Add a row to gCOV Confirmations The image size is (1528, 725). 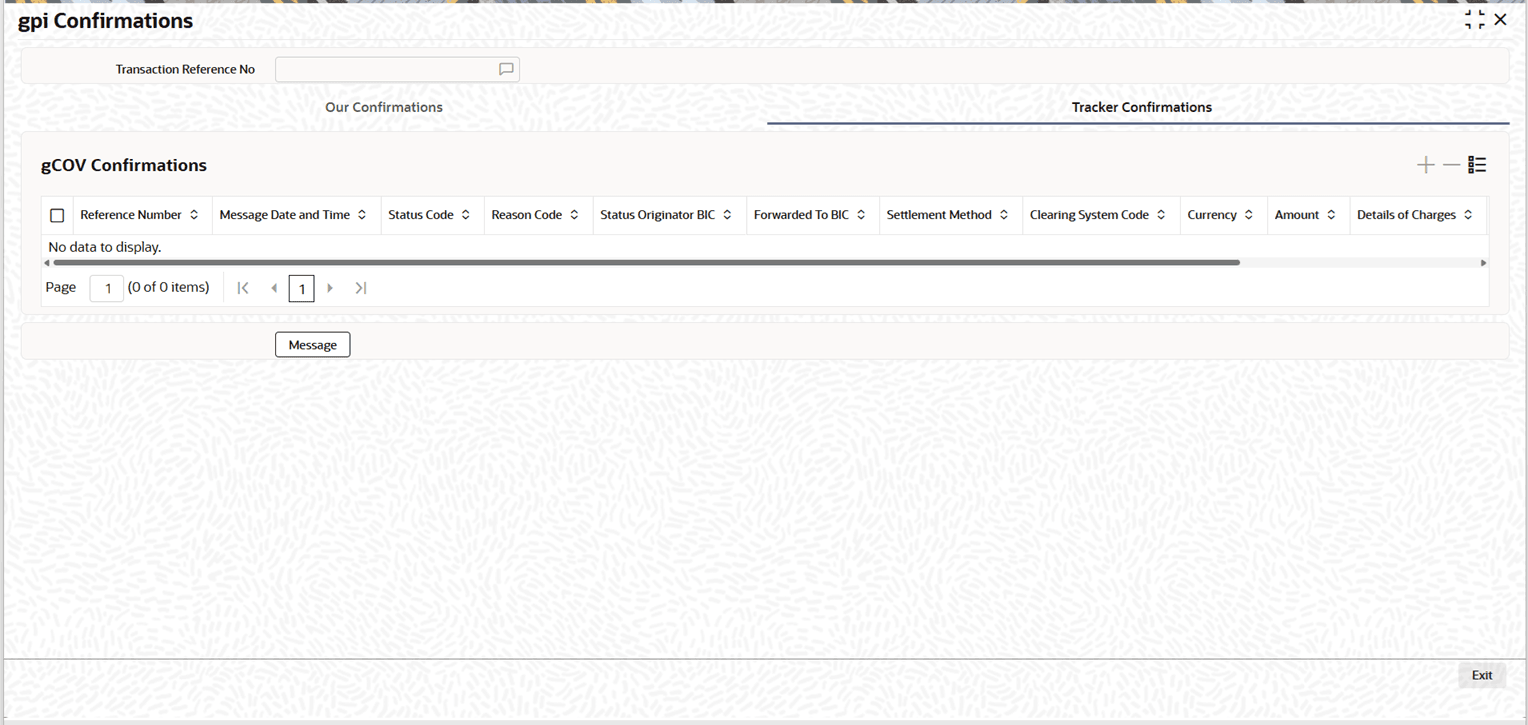(1426, 166)
